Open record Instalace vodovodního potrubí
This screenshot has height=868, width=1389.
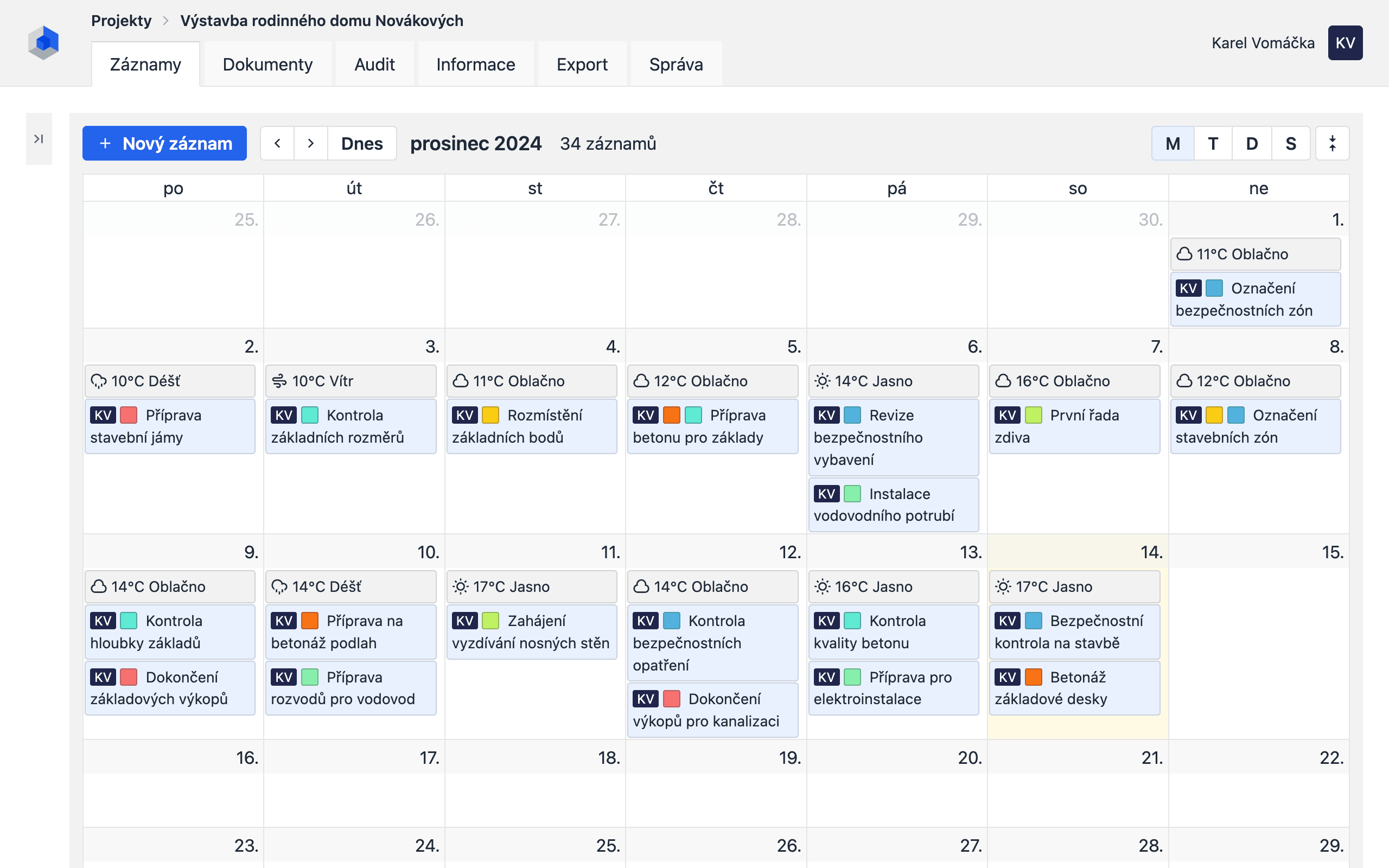coord(893,505)
